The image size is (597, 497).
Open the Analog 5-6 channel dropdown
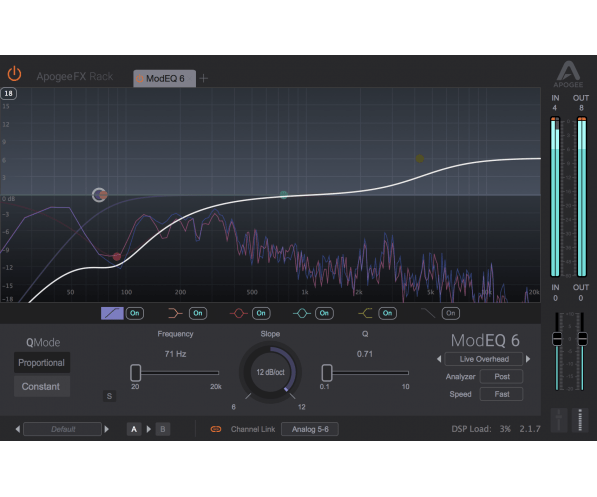point(310,429)
